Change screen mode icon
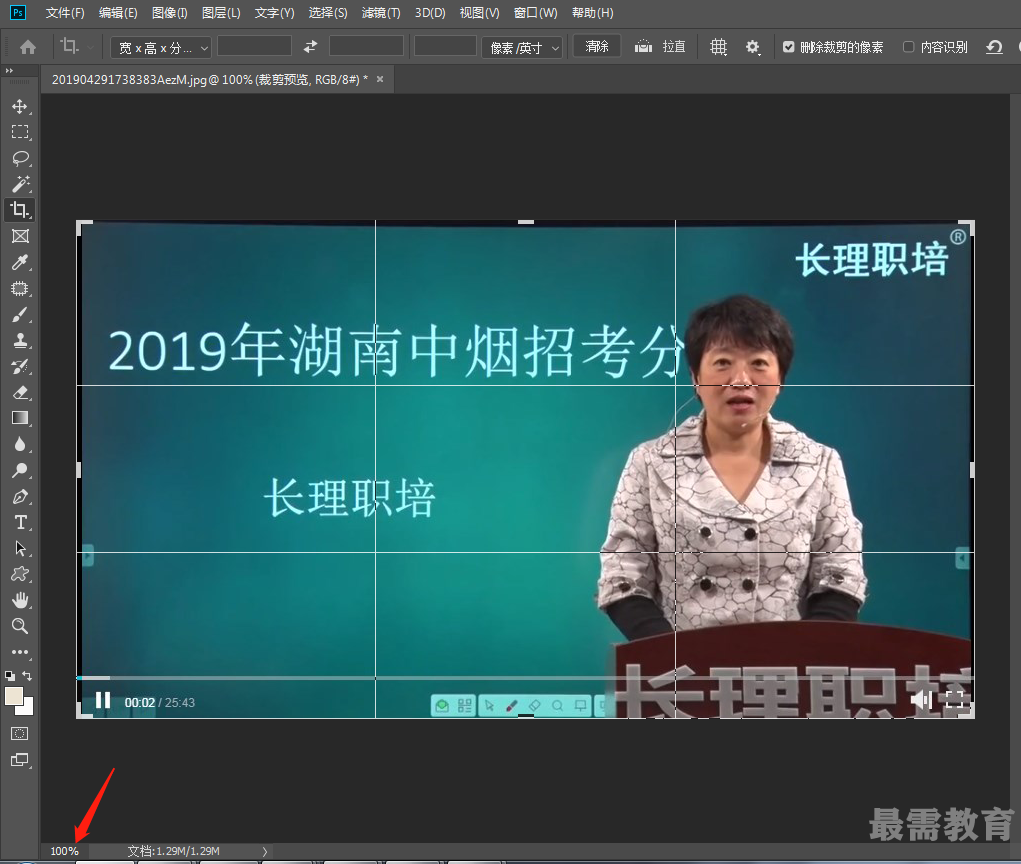1021x864 pixels. 20,760
